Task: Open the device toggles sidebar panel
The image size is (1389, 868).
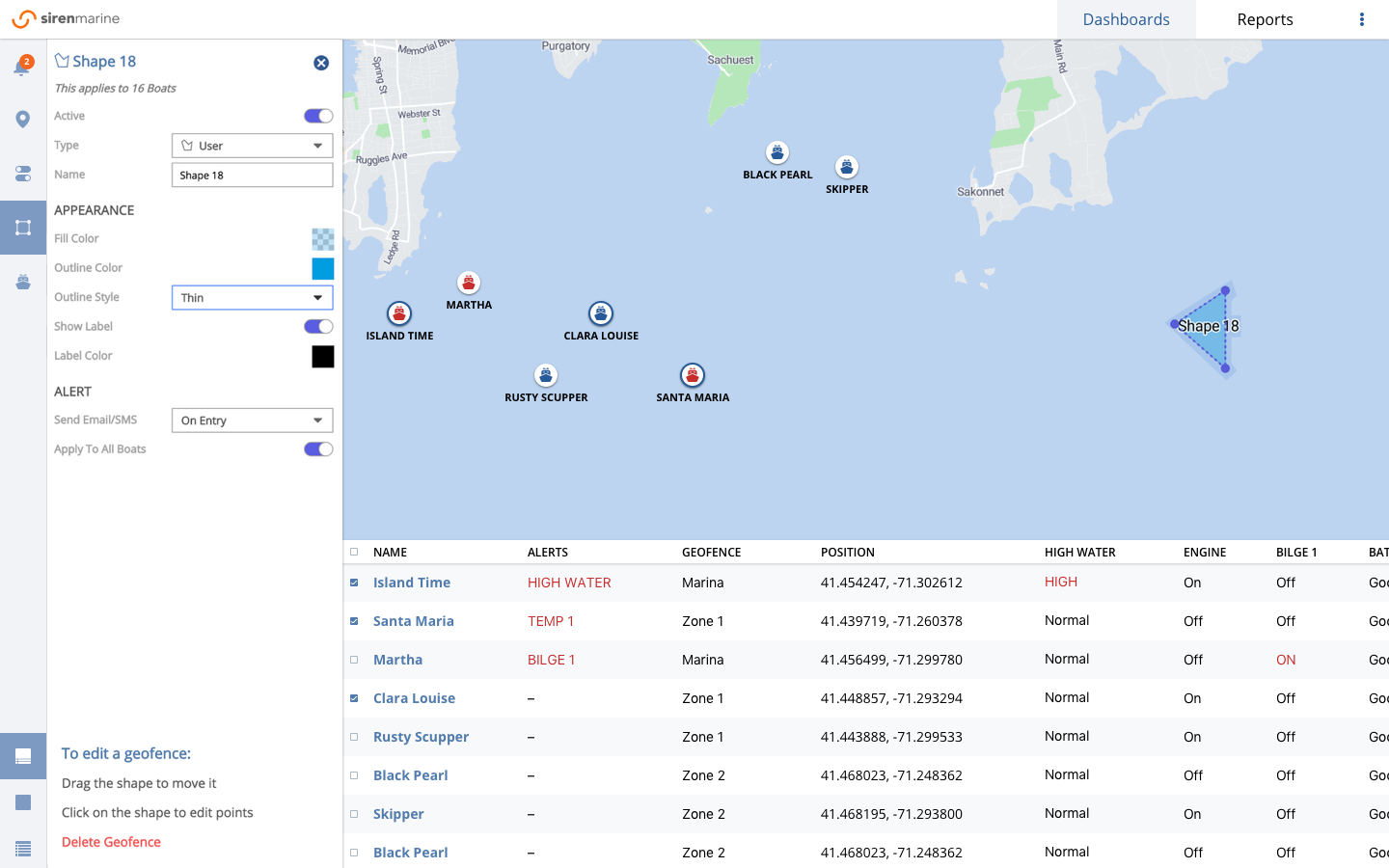Action: 23,174
